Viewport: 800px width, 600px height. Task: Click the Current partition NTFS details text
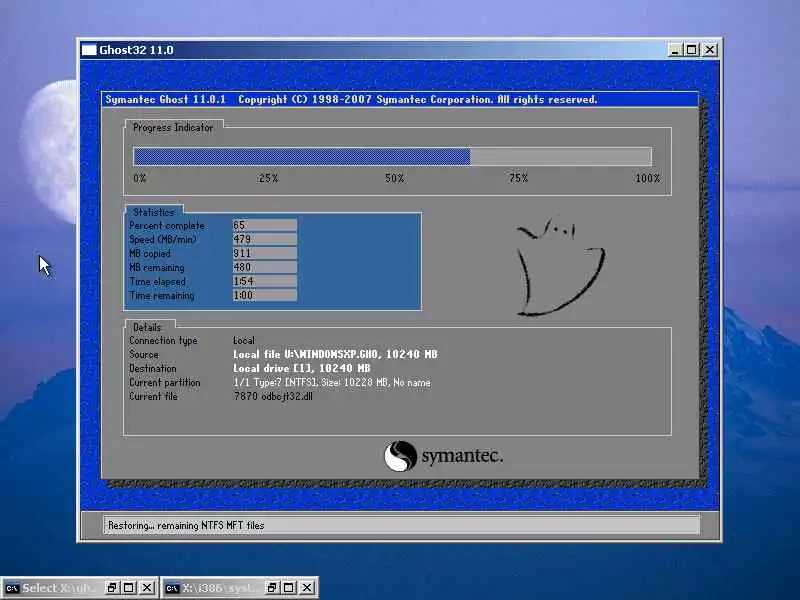[x=332, y=382]
